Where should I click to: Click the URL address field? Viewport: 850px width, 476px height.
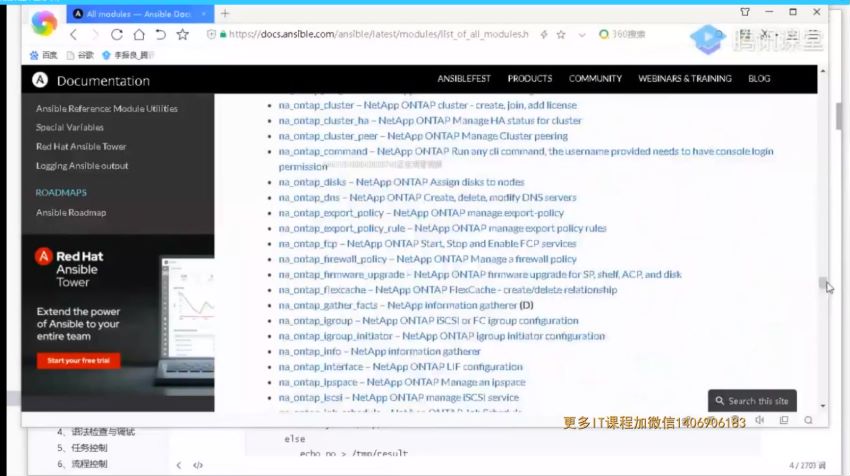(378, 34)
